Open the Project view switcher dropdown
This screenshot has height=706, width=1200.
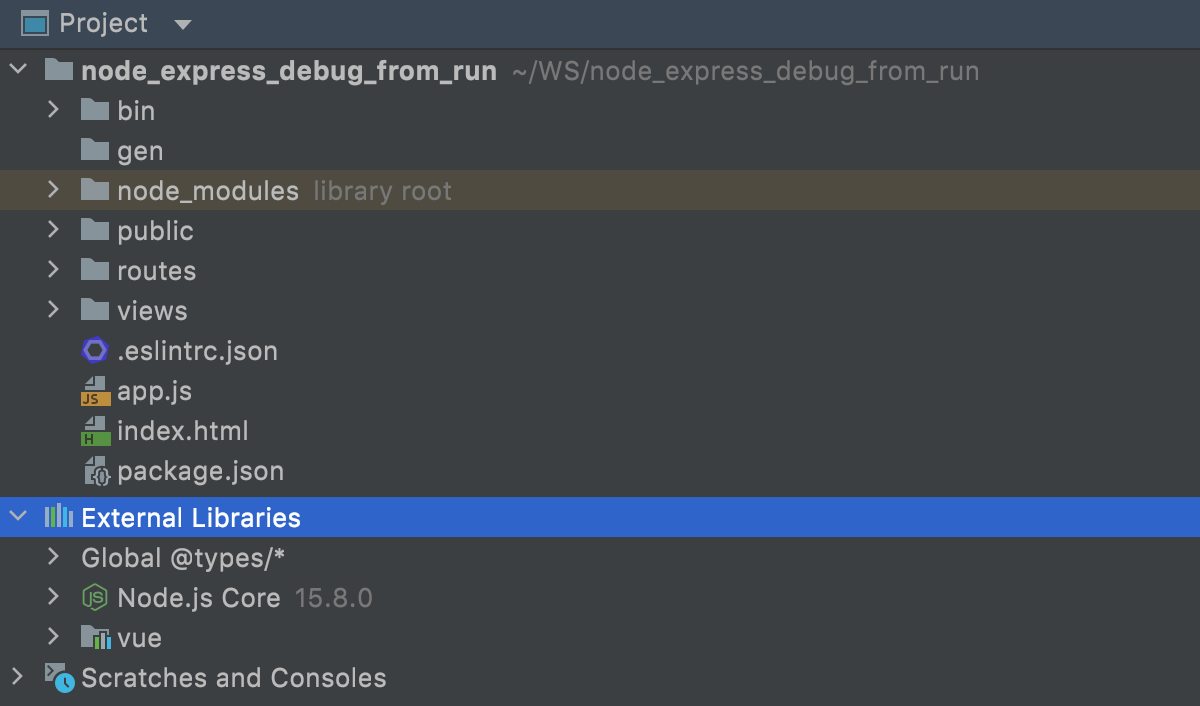(183, 23)
